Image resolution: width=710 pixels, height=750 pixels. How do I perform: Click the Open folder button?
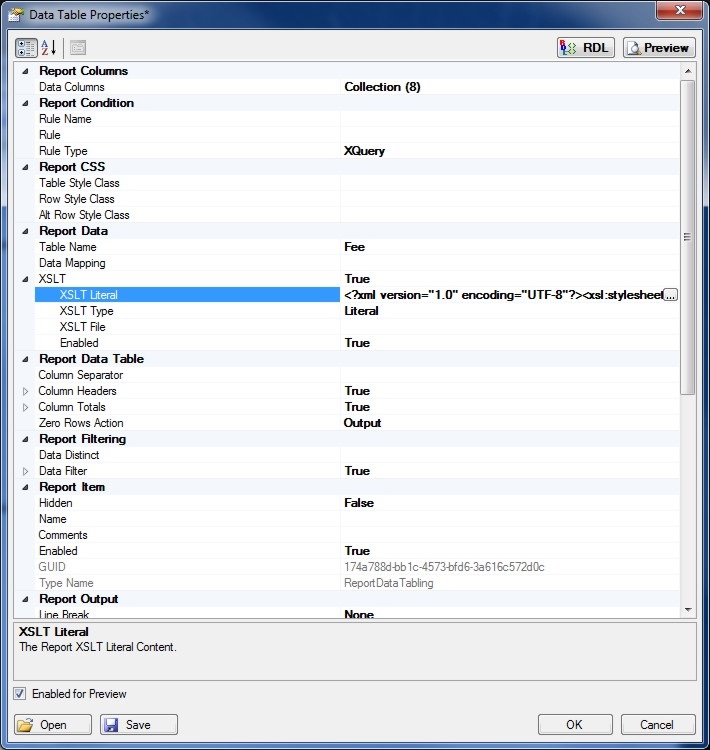click(54, 725)
